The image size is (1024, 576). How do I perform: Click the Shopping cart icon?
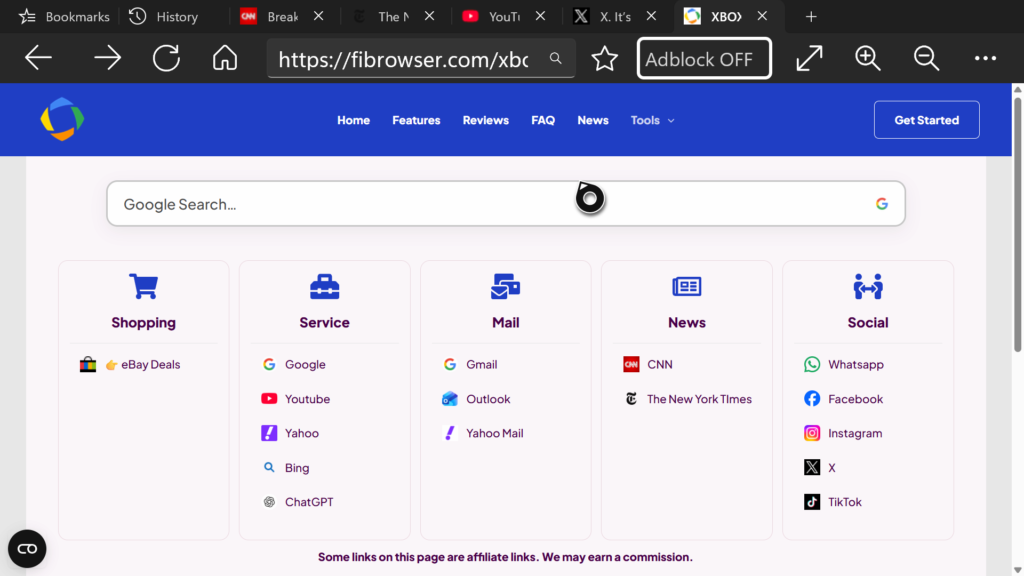144,286
